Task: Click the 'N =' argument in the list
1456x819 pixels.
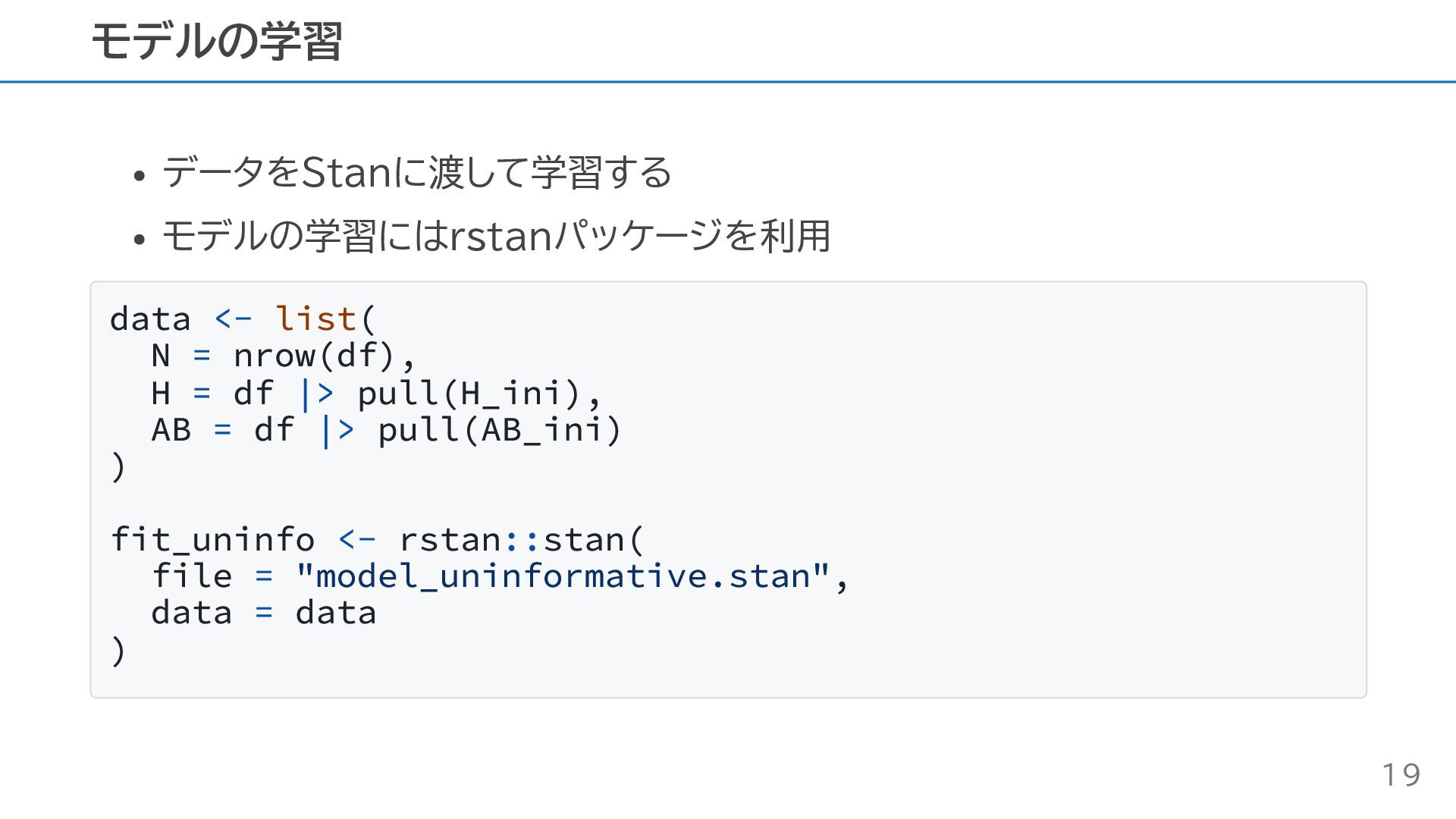Action: coord(180,356)
